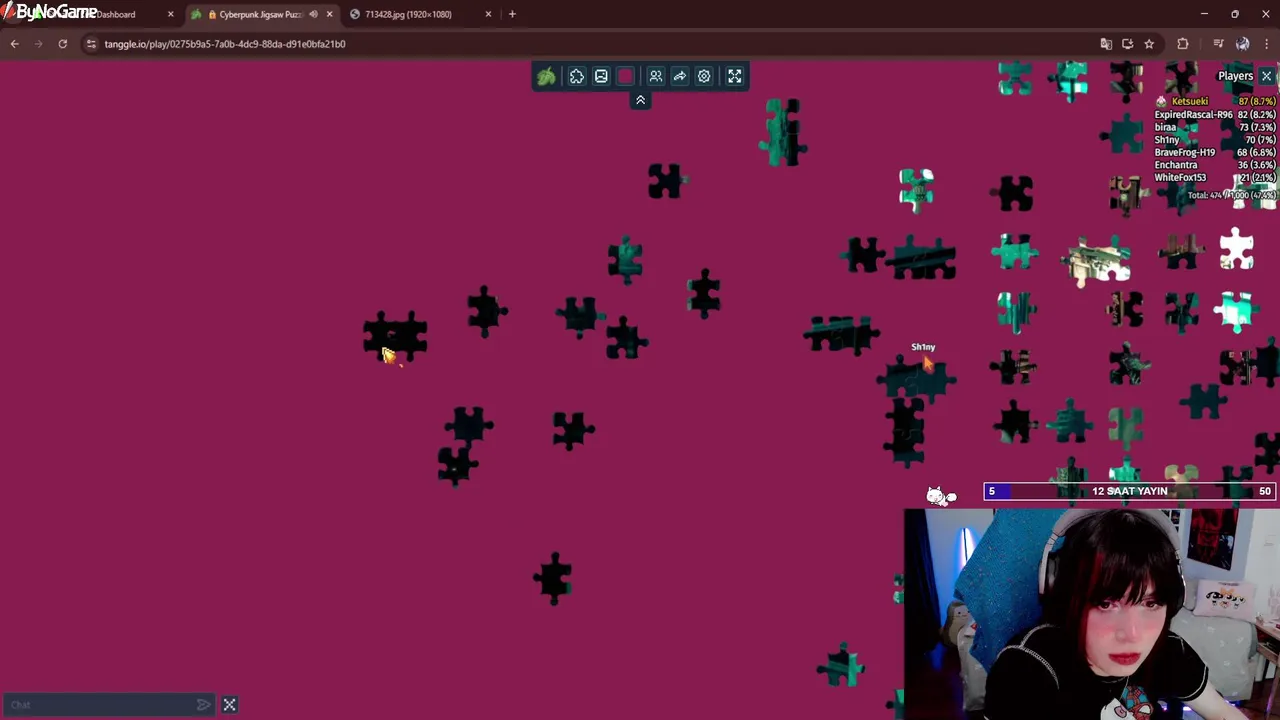This screenshot has width=1280, height=720.
Task: Click the white puzzle piece
Action: coord(1236,248)
